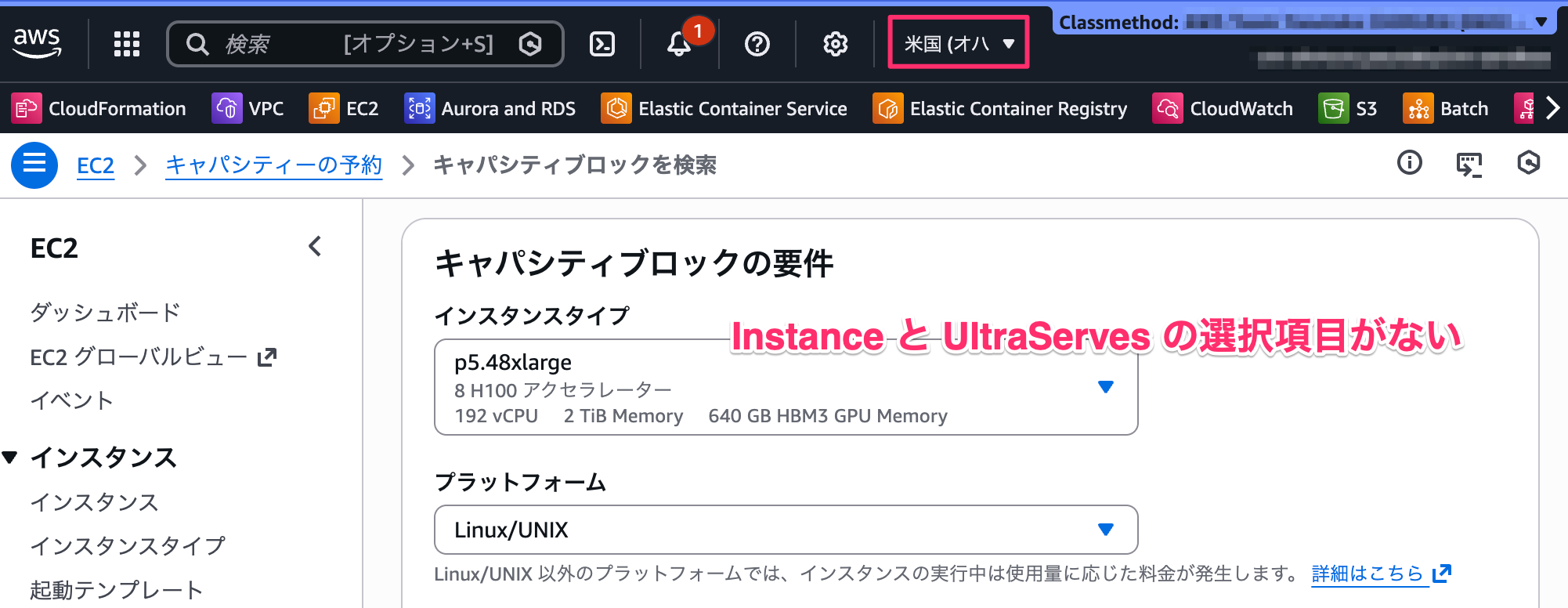Open the services grid menu
This screenshot has height=608, width=1568.
coord(127,44)
